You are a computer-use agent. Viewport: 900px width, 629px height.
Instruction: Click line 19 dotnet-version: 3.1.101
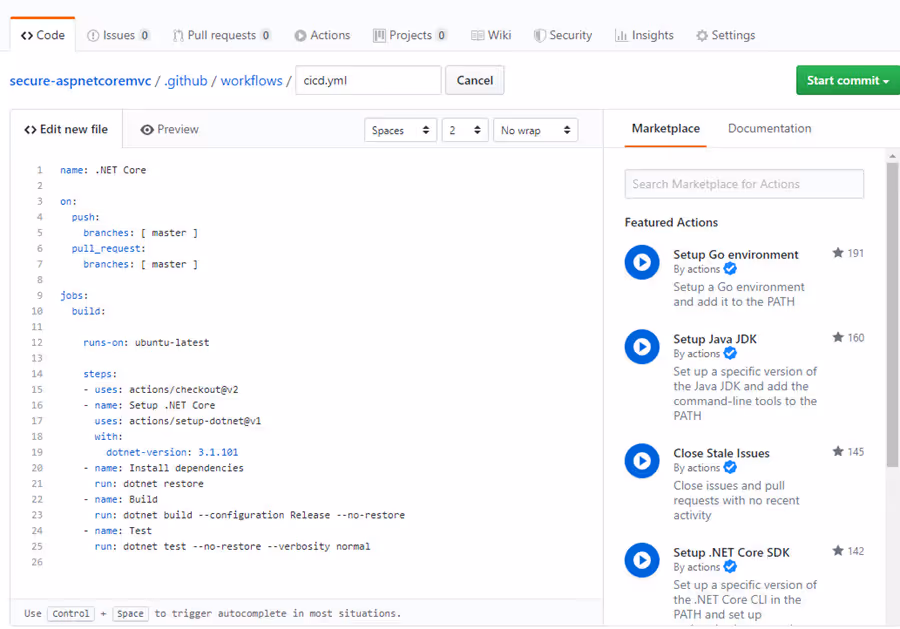tap(172, 452)
